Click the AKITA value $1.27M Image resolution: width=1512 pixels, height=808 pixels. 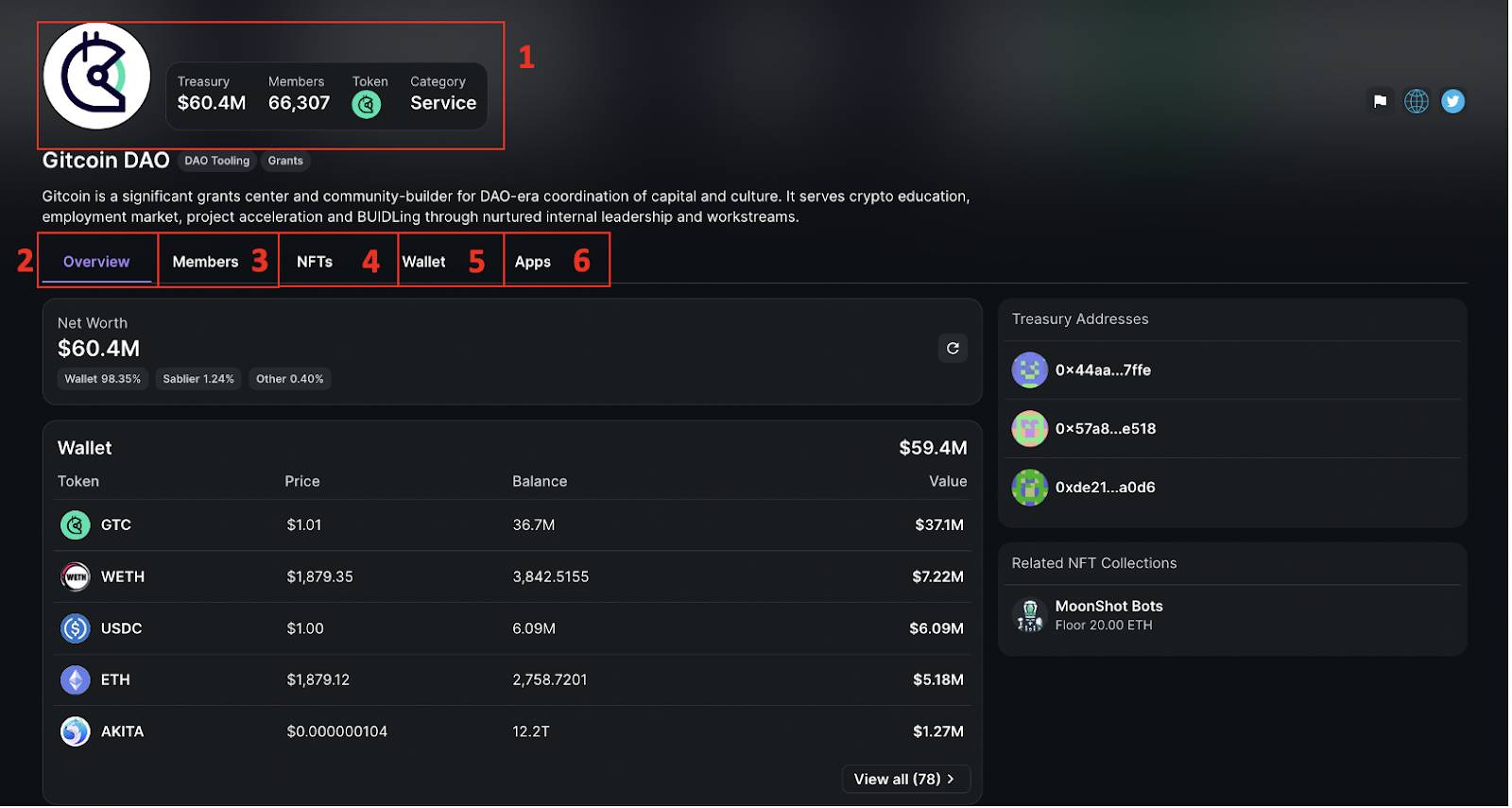point(938,731)
